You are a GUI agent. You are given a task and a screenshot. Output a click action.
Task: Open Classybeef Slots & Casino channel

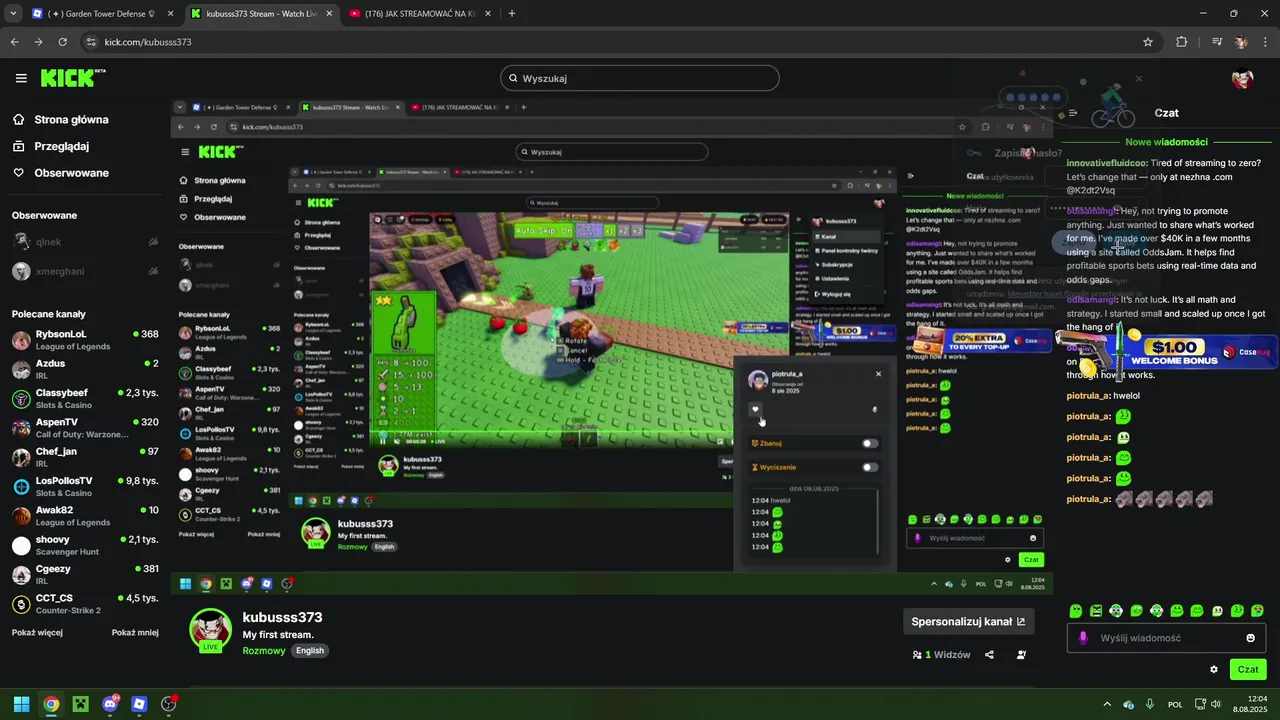click(85, 398)
